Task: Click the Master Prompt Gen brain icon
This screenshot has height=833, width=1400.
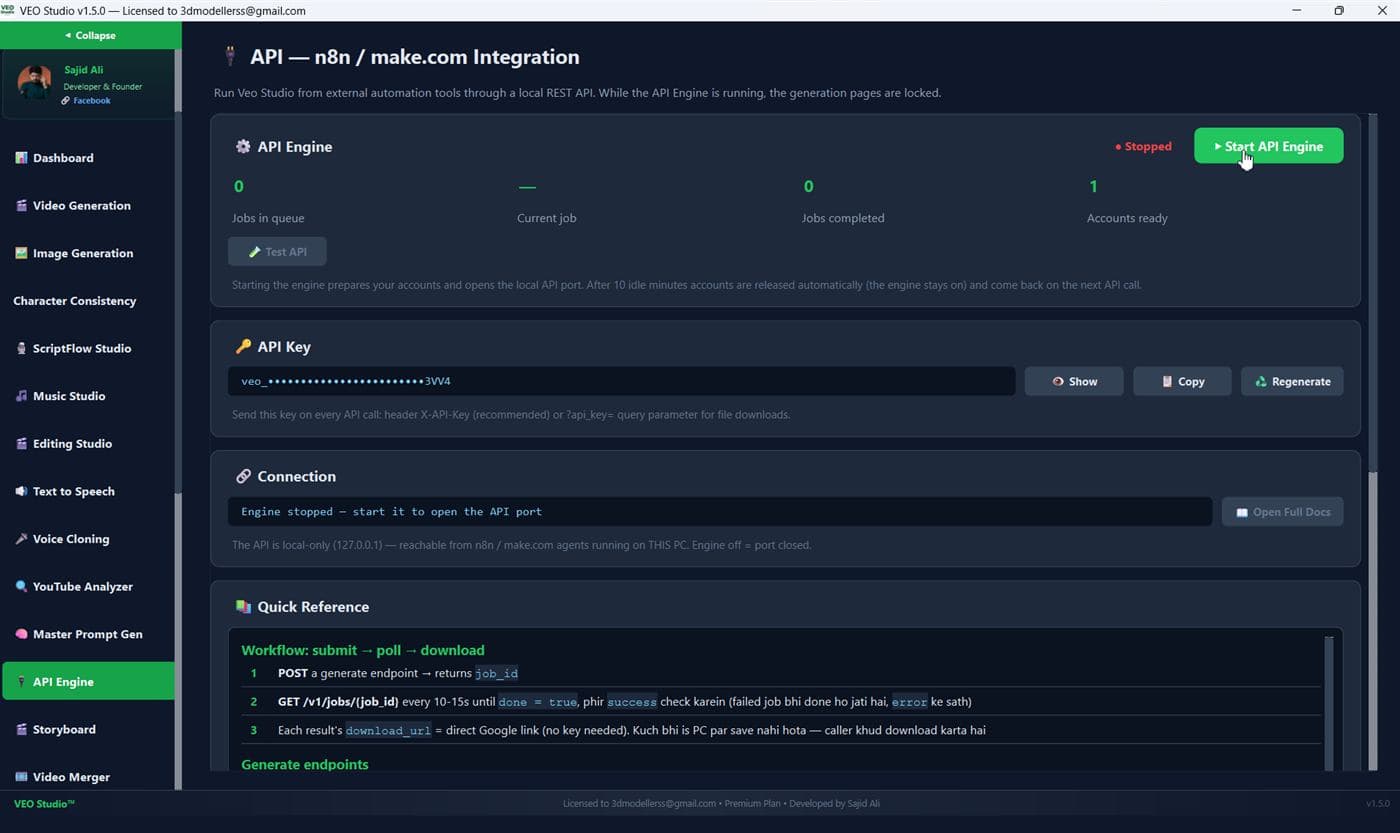Action: click(x=21, y=634)
